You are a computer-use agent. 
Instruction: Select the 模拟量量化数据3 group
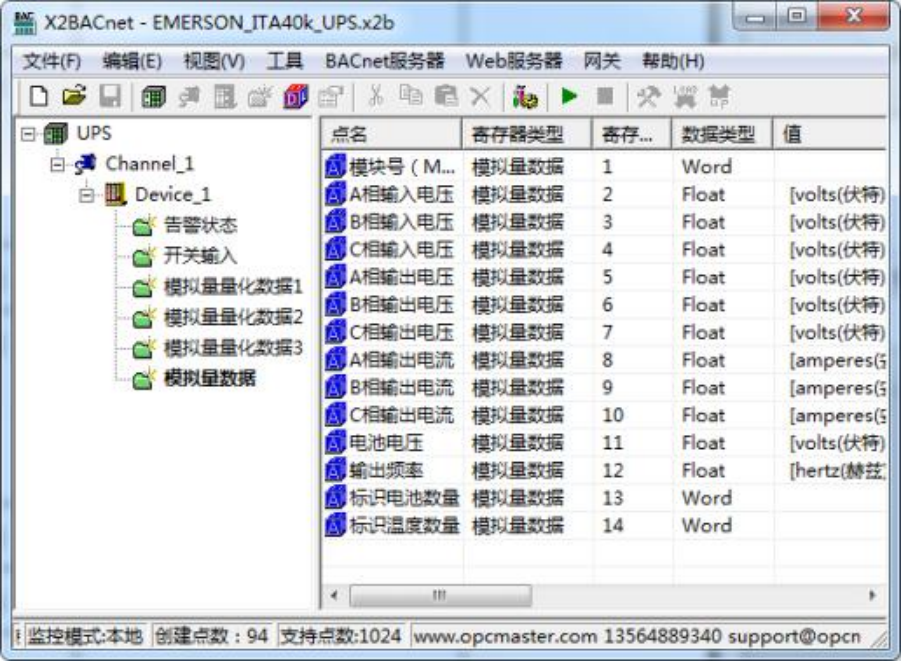[x=233, y=348]
